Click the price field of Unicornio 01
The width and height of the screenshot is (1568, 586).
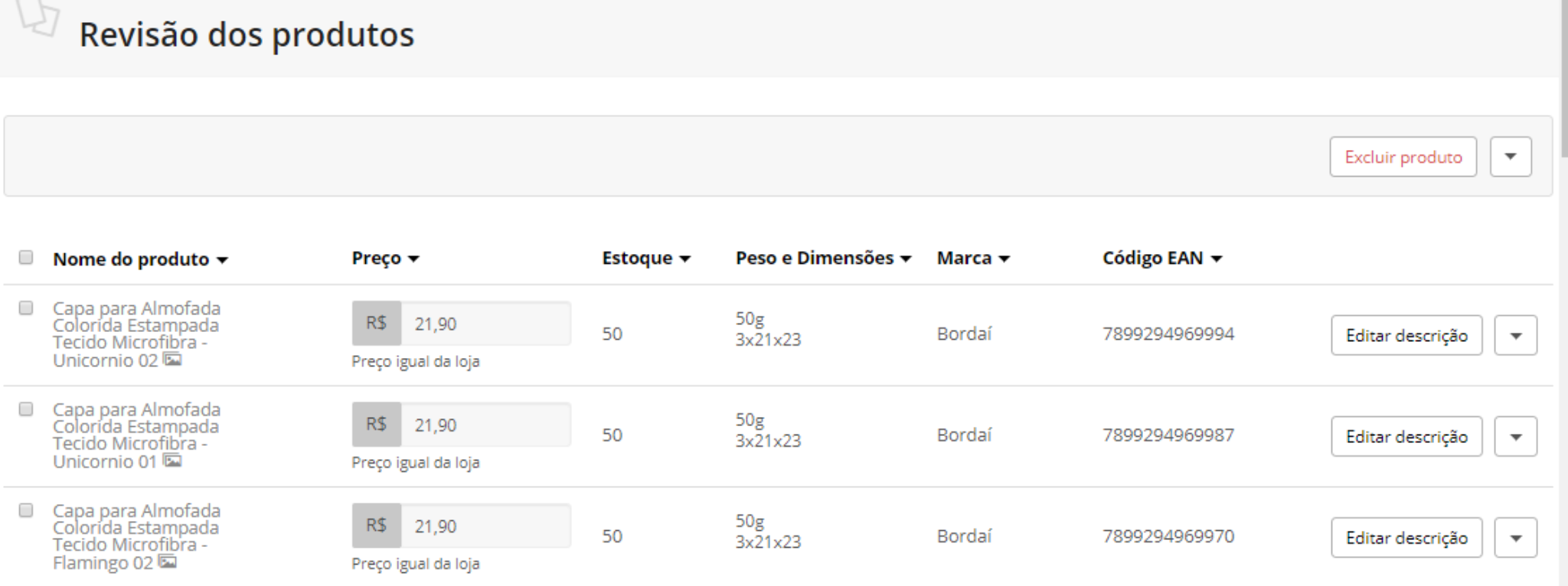(485, 425)
